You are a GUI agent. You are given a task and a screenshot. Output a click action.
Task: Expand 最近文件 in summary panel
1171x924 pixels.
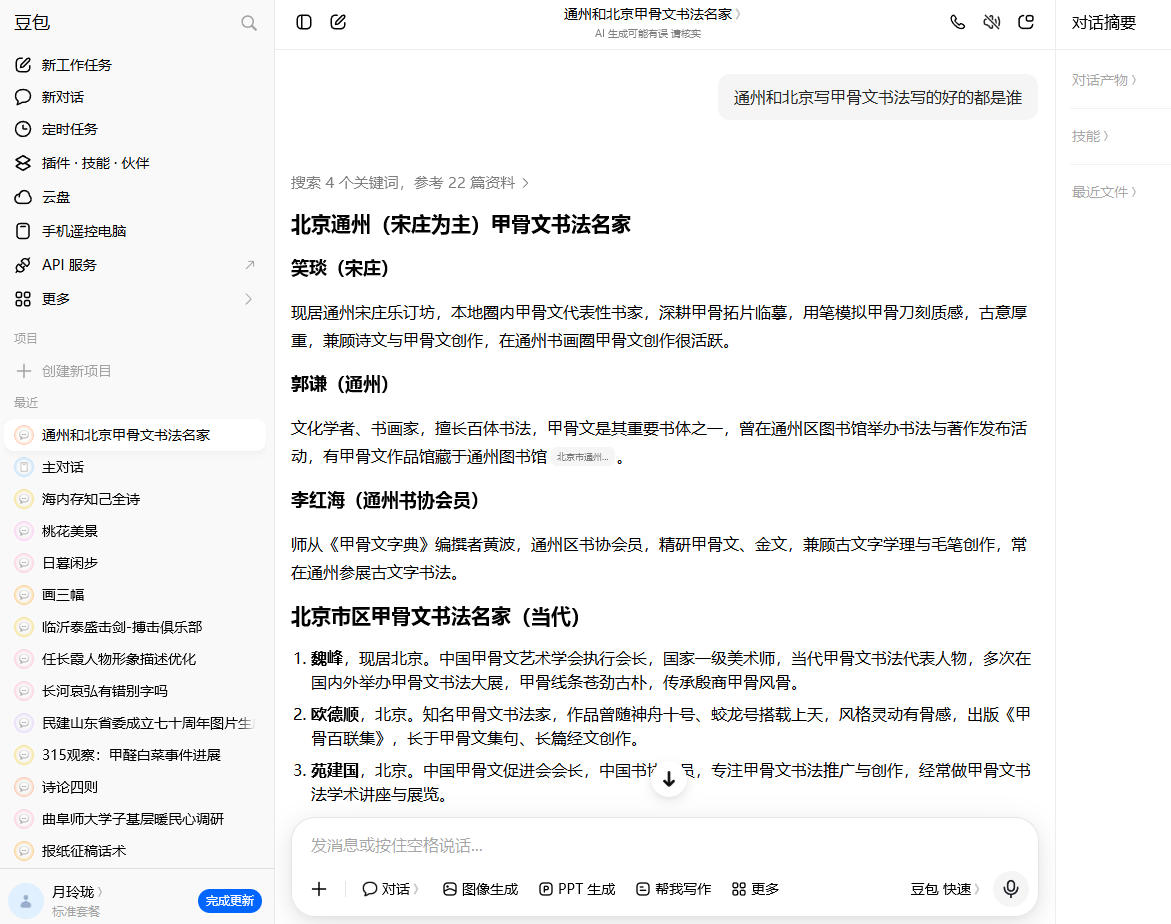[x=1104, y=192]
